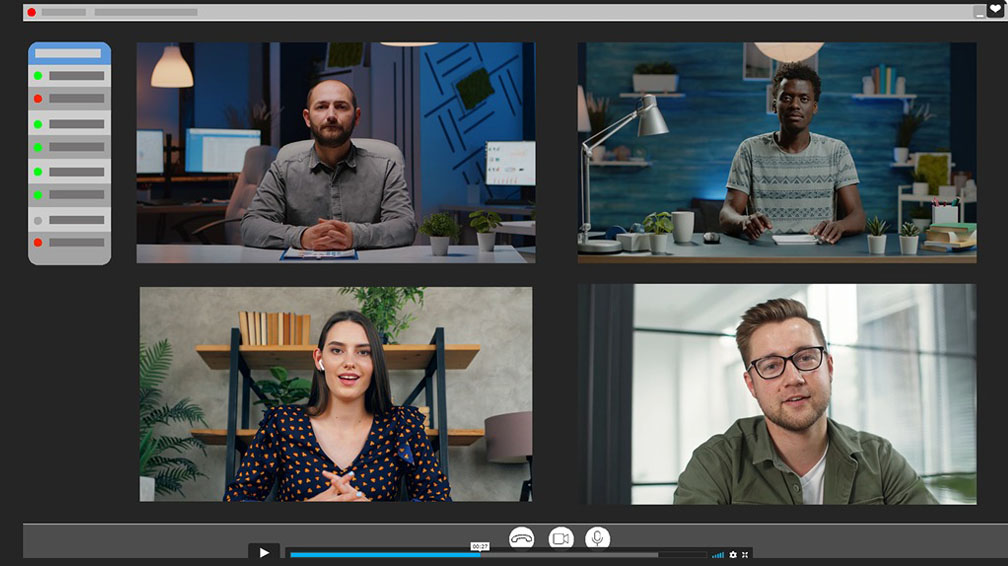Select the blue header of the participants panel
This screenshot has width=1008, height=566.
point(69,53)
